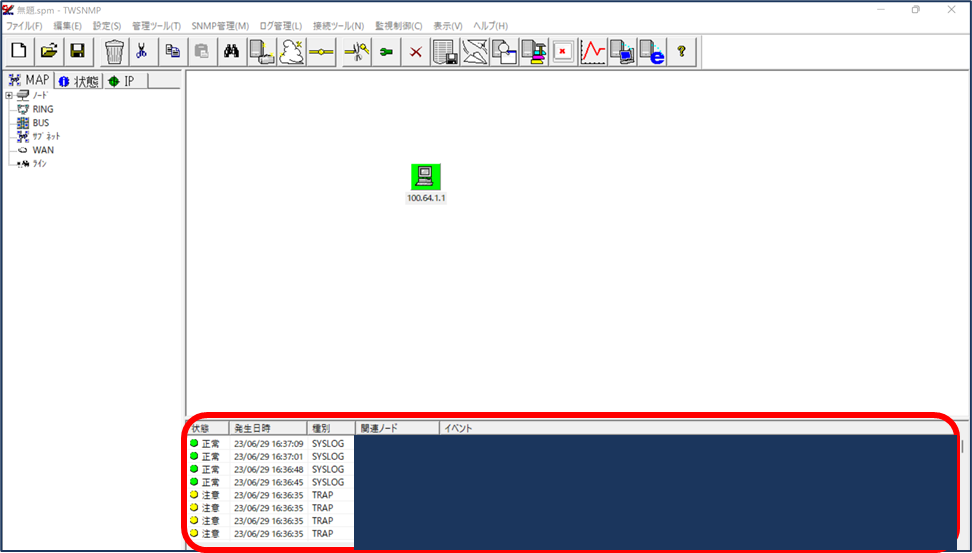Select the SYSLOG row at 16:36:48

(271, 469)
